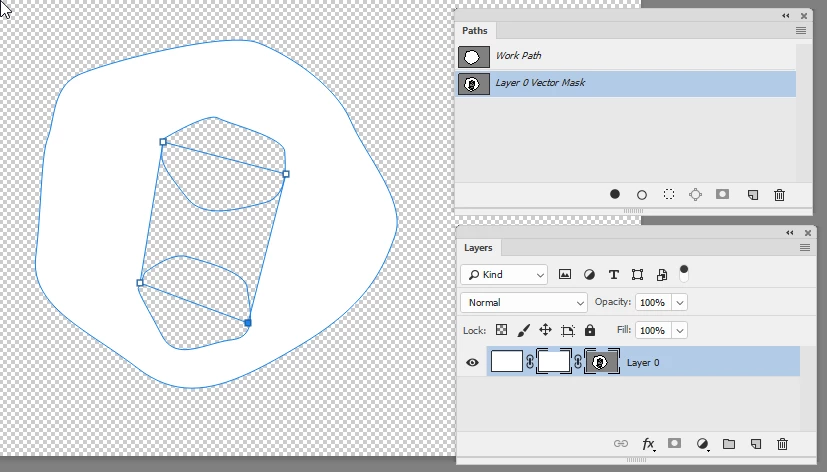The image size is (827, 472).
Task: Filter for adjustment layers icon
Action: (x=590, y=275)
